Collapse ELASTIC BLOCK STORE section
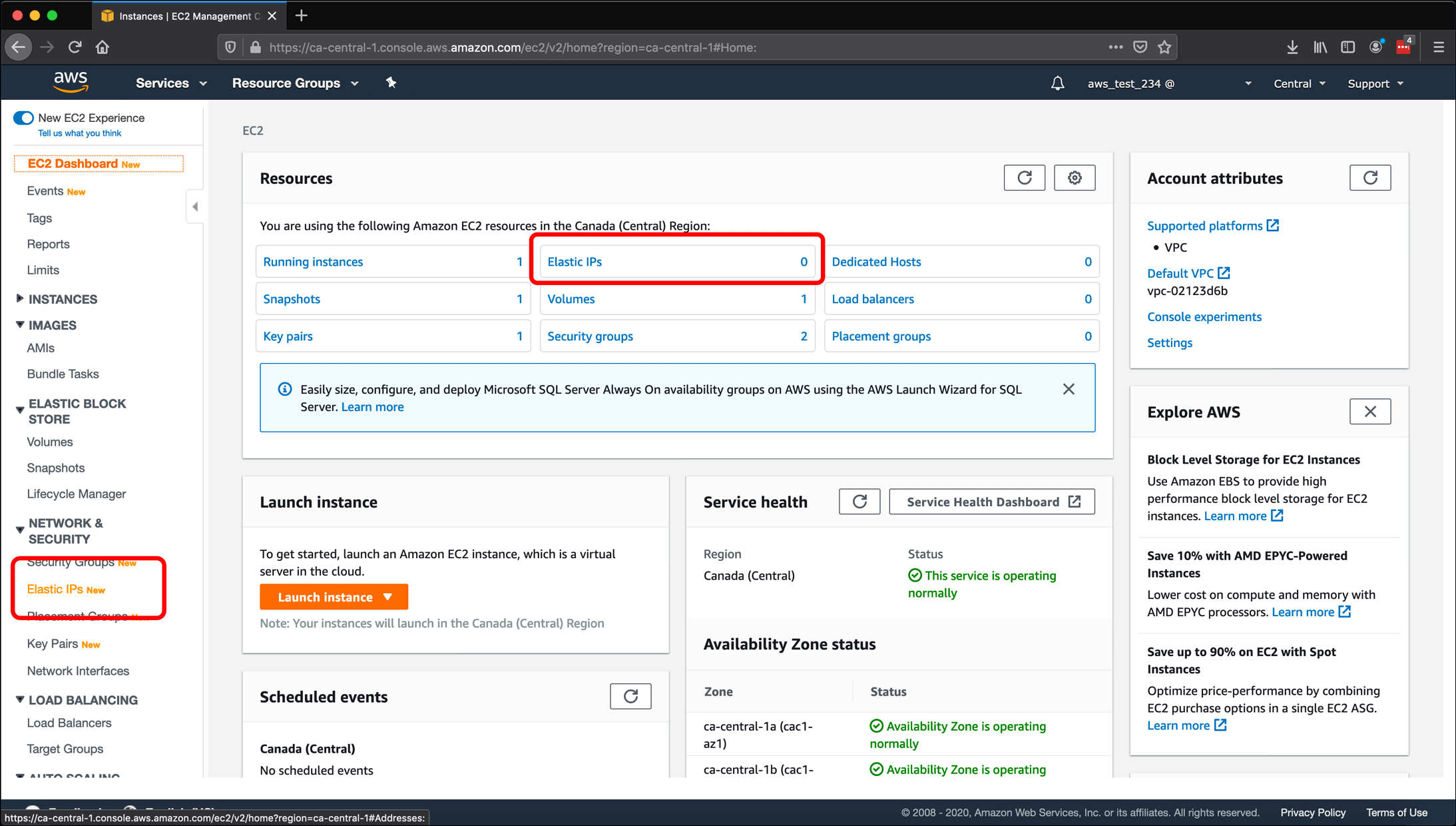 pos(71,411)
